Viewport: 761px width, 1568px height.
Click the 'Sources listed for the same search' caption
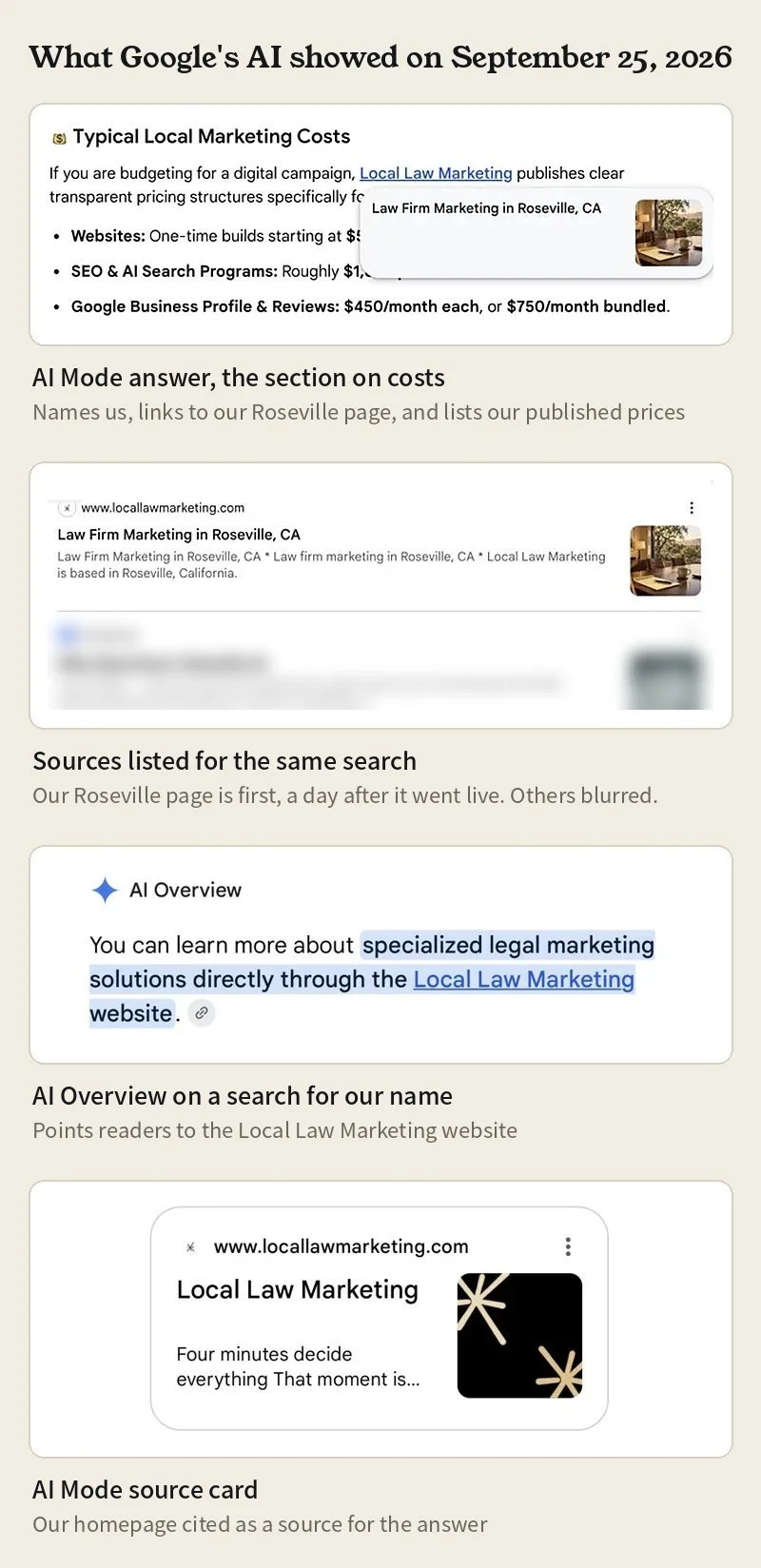(x=224, y=761)
